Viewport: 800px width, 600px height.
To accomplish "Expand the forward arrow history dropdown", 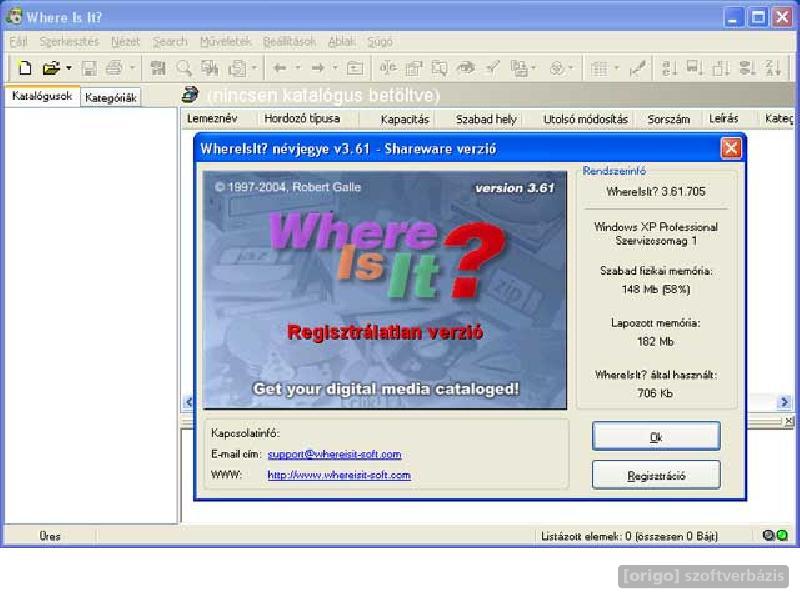I will (335, 67).
